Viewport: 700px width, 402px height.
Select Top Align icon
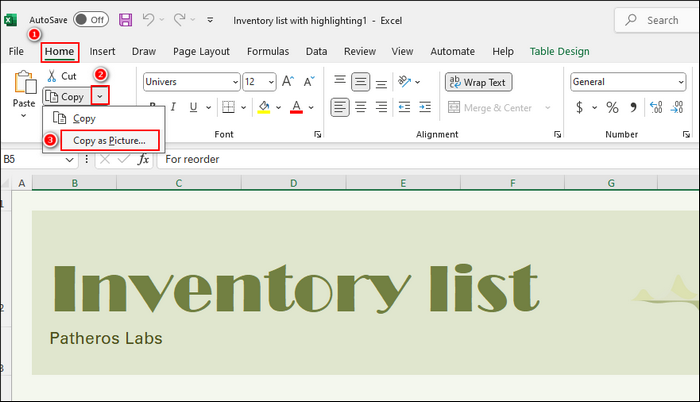(x=340, y=81)
